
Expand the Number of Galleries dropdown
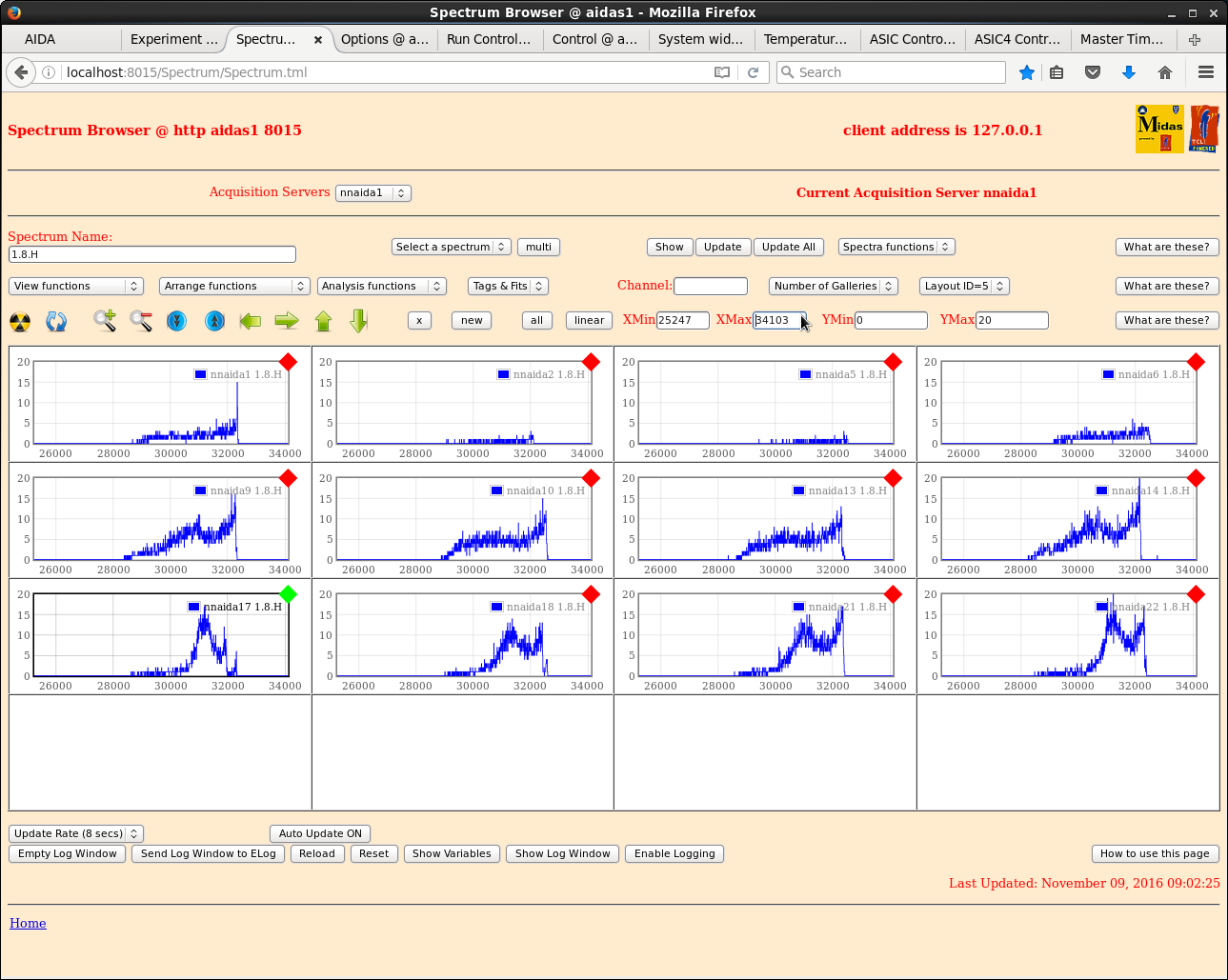pyautogui.click(x=833, y=286)
